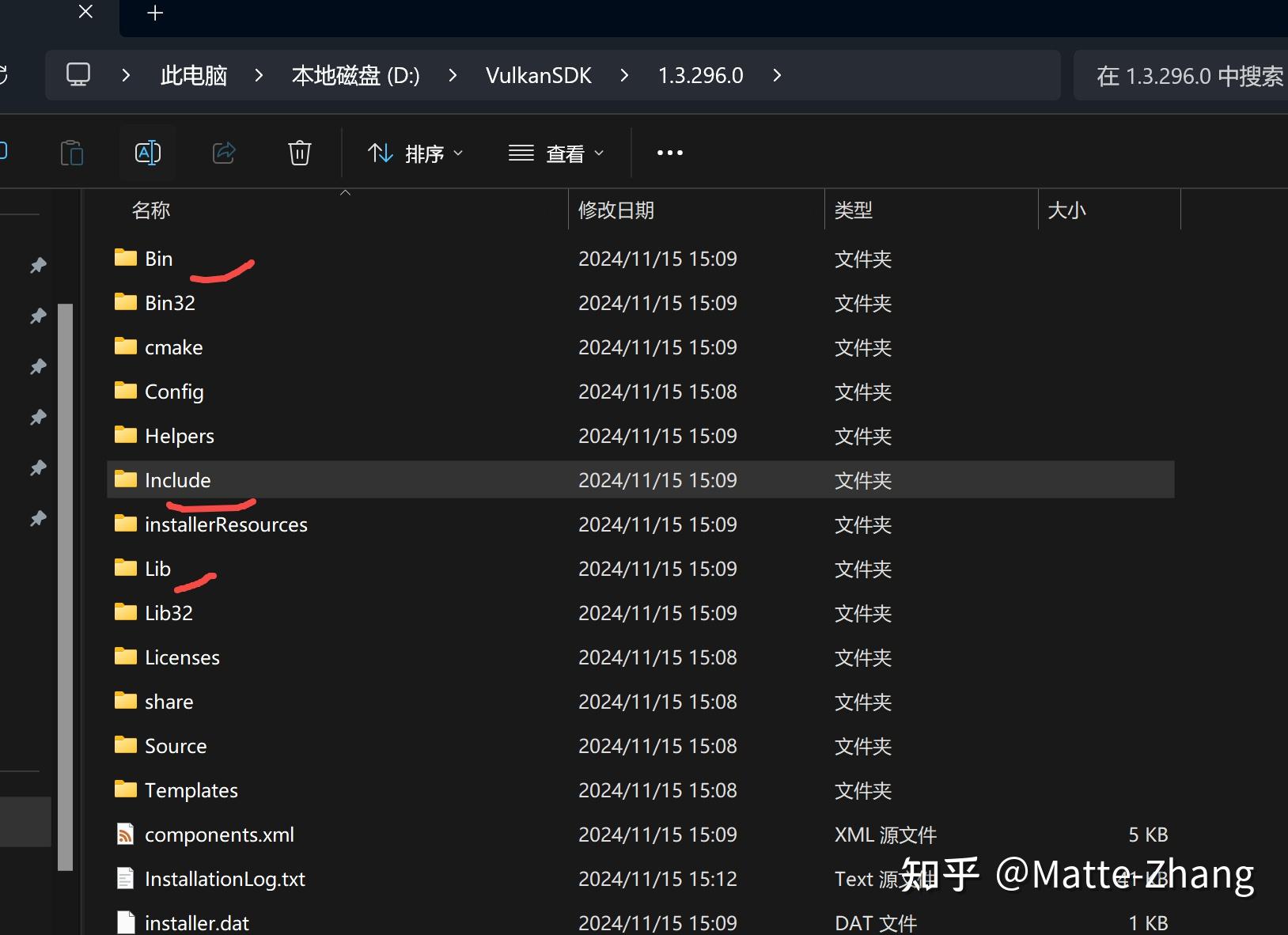Click a pin icon in the sidebar

point(37,266)
